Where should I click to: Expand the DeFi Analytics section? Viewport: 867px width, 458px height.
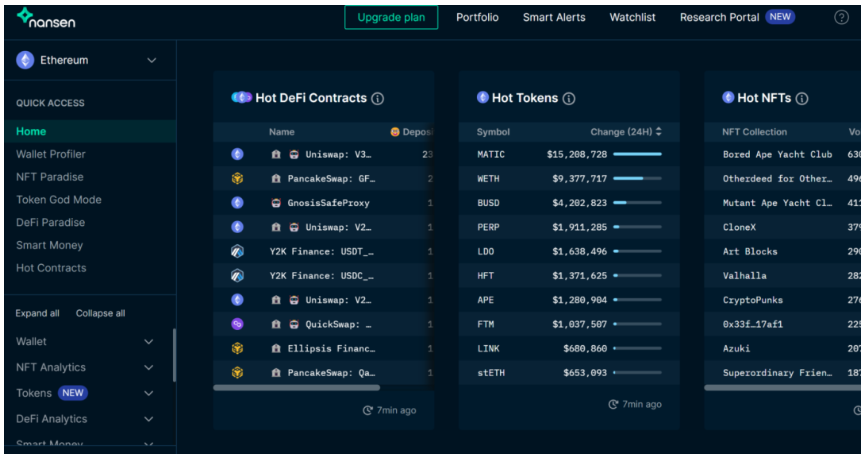pyautogui.click(x=149, y=419)
